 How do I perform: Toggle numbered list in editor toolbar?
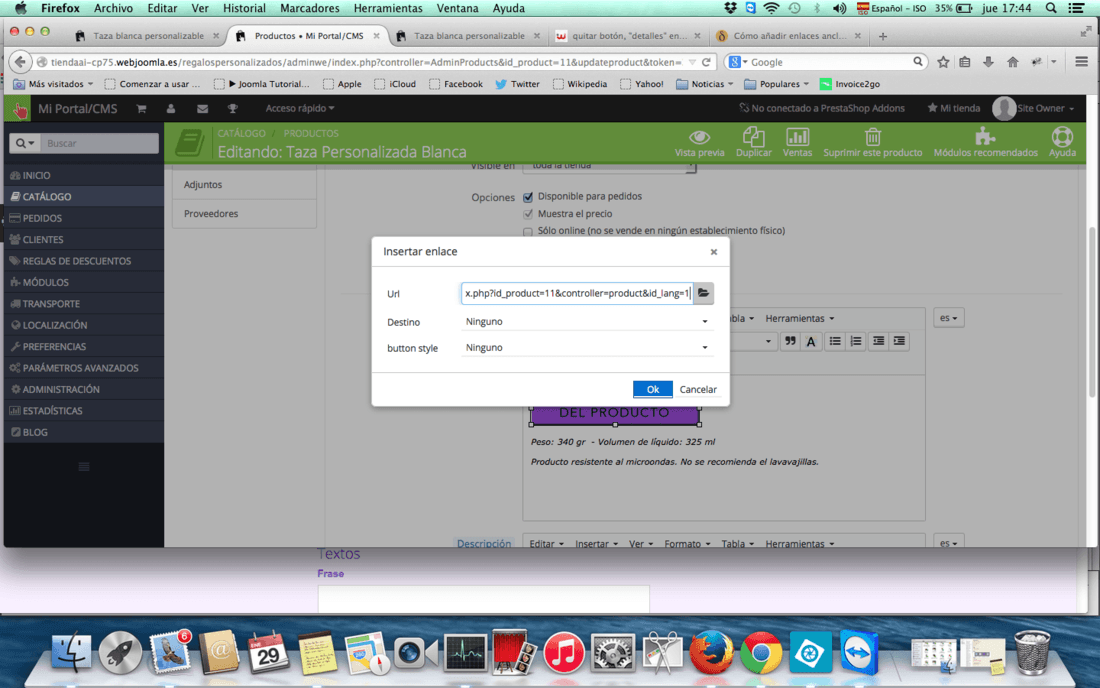tap(856, 341)
